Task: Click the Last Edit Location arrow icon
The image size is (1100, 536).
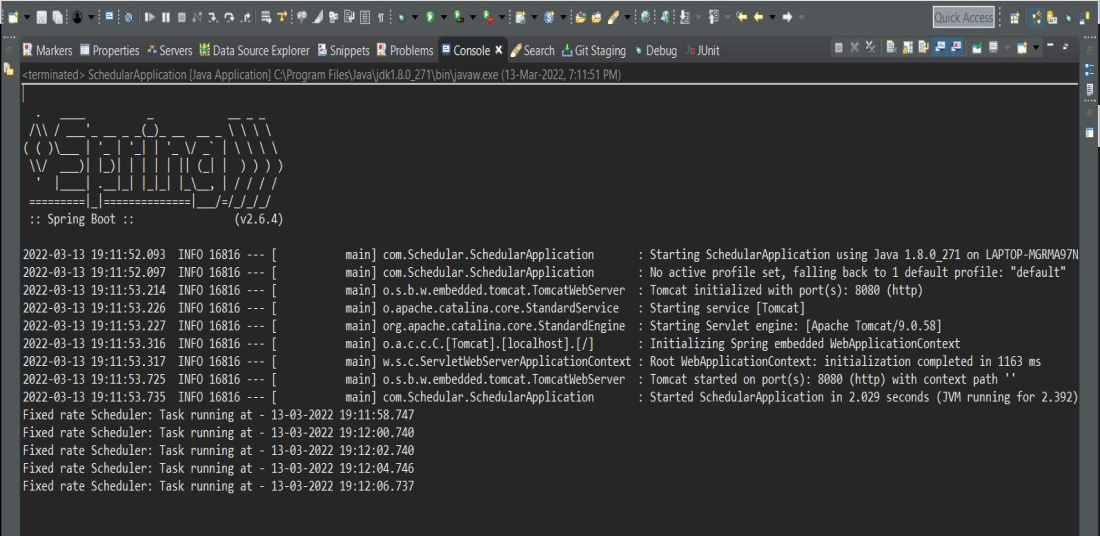Action: (742, 17)
